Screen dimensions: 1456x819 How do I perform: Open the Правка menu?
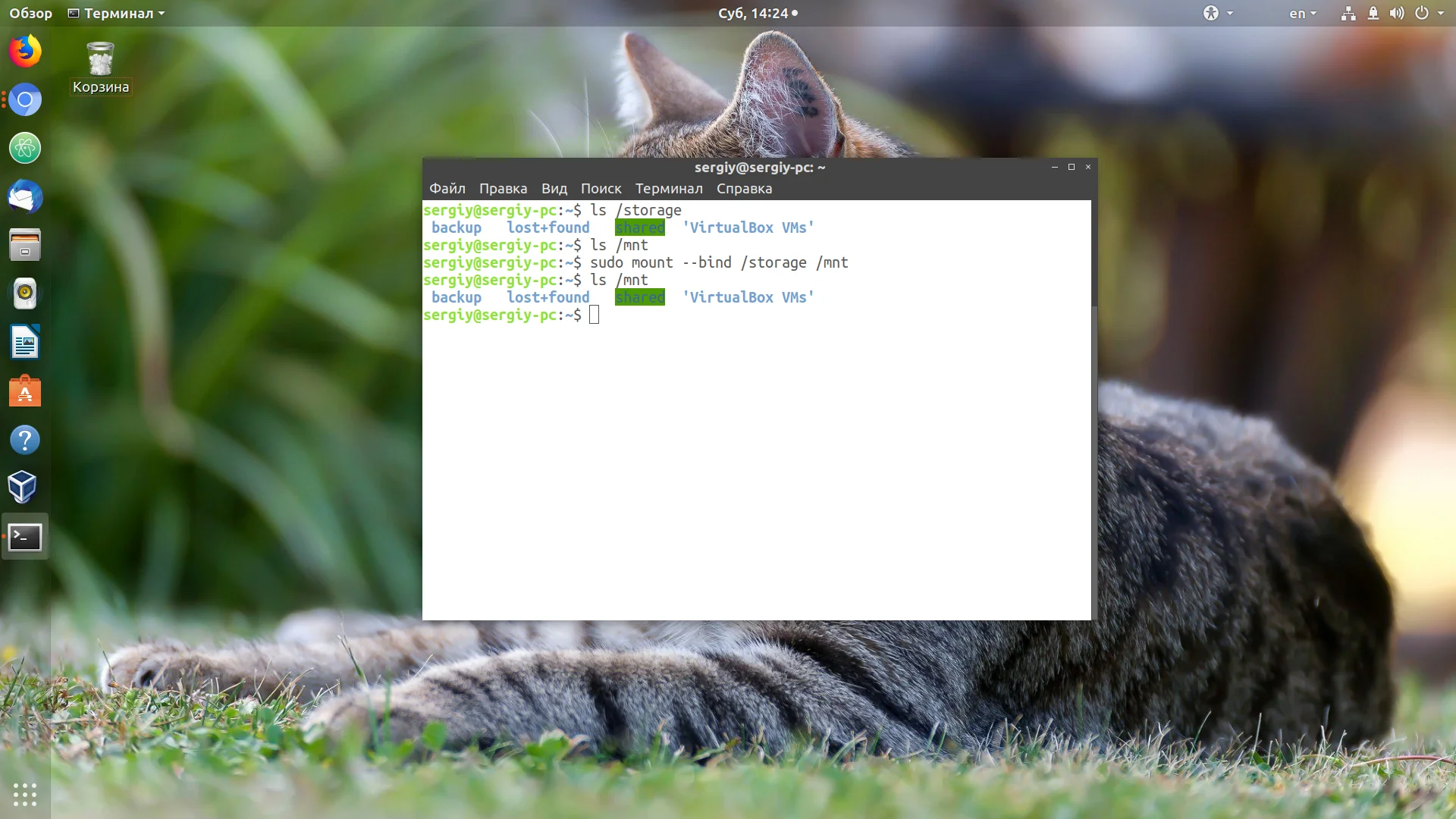point(503,189)
